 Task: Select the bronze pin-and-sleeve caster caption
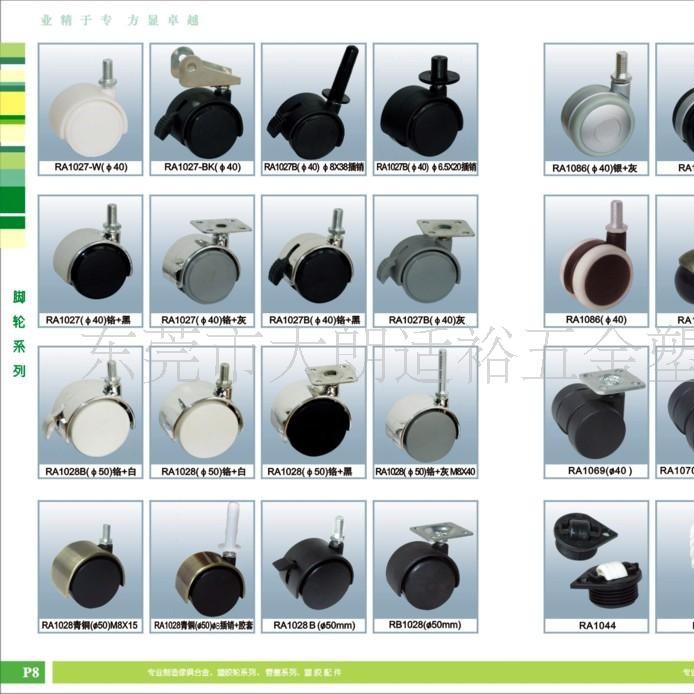pos(203,625)
